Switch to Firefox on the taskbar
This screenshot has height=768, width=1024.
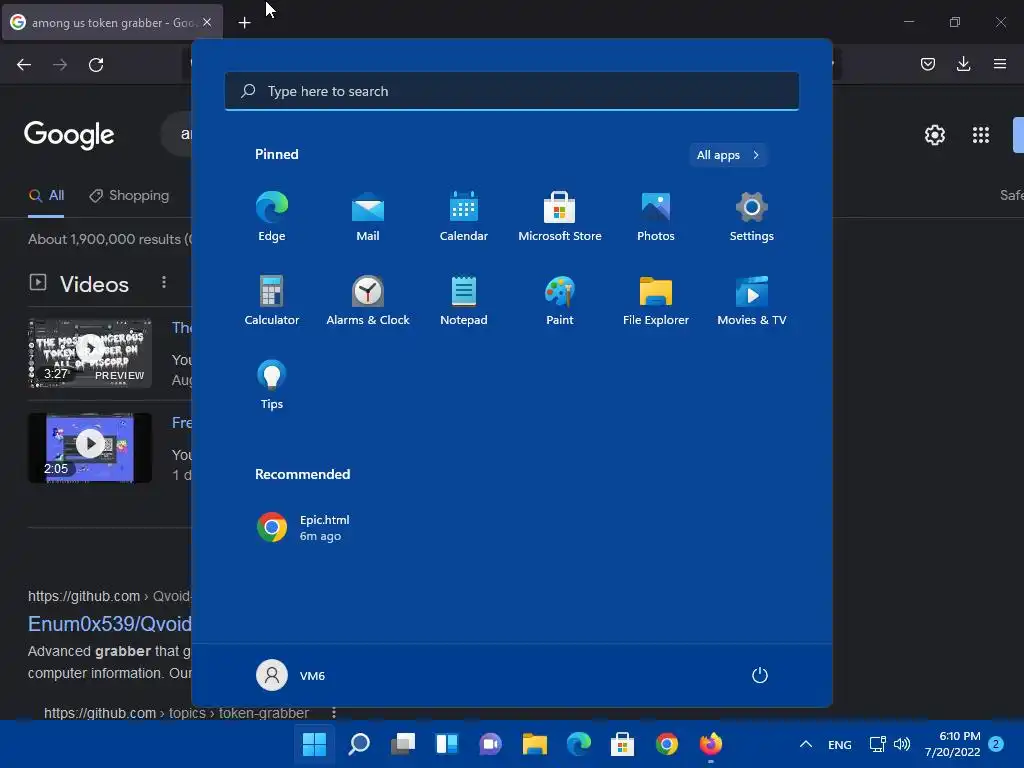(711, 744)
